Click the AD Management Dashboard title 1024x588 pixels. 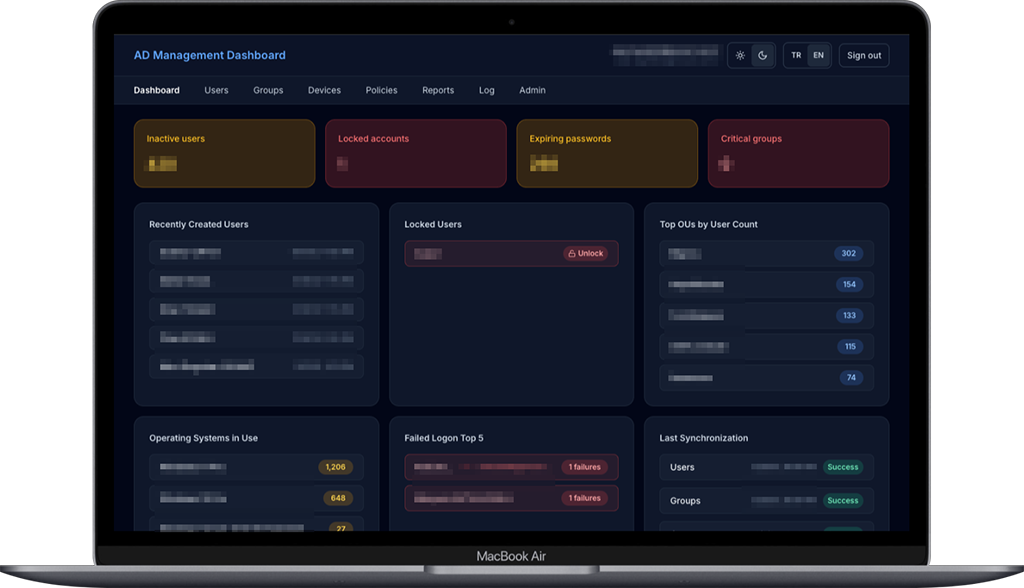210,56
